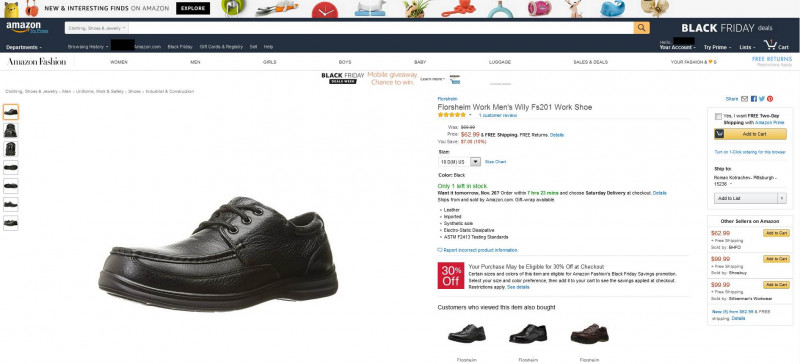
Task: Share product on Facebook
Action: (754, 99)
